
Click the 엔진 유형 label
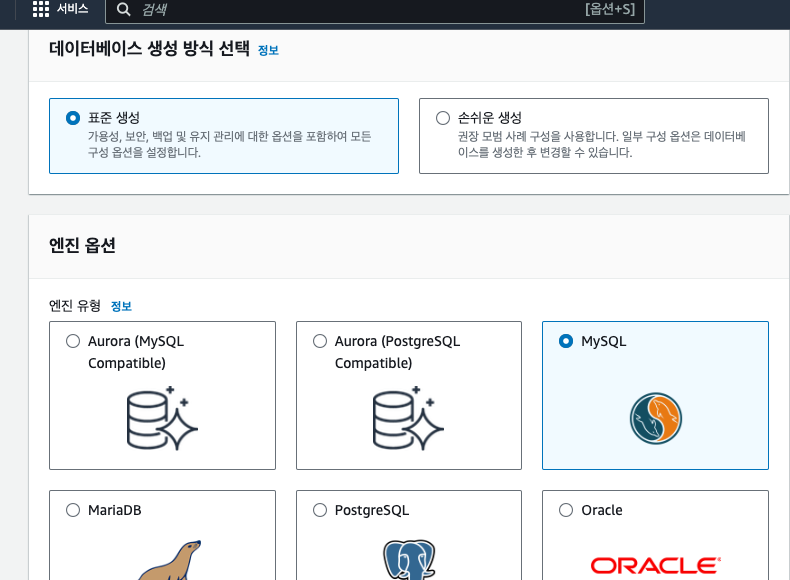pos(75,305)
